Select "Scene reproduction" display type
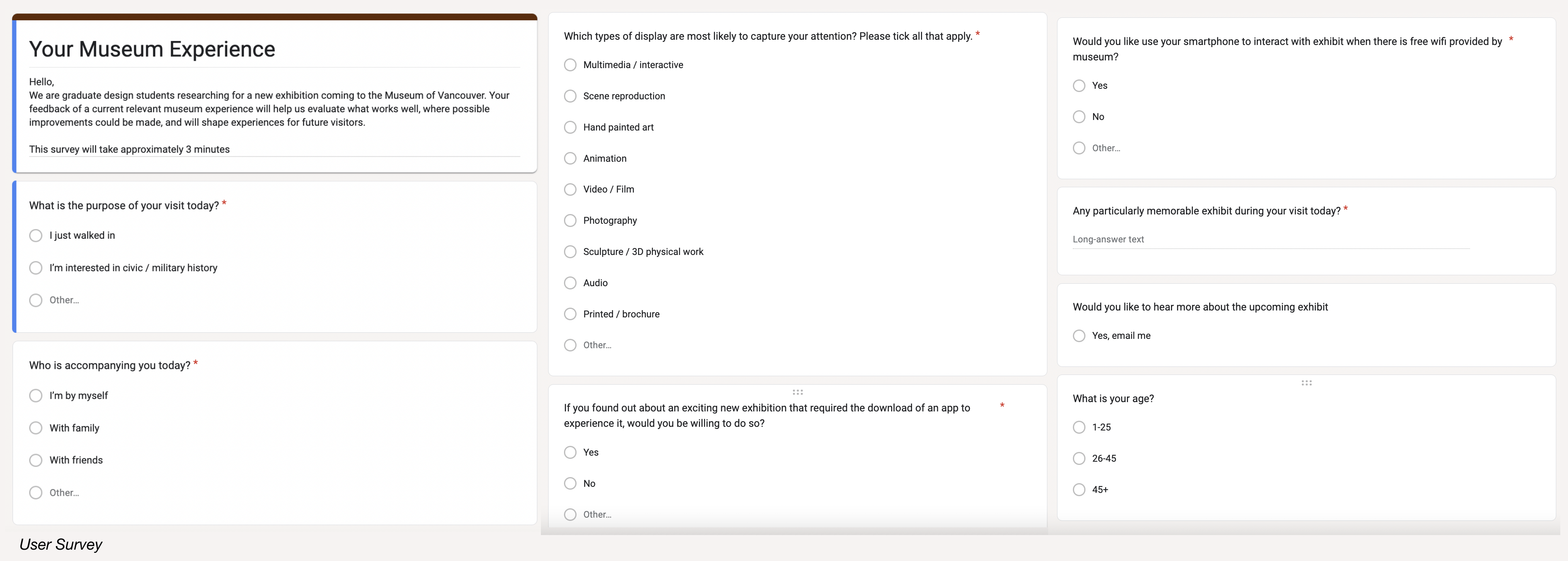The image size is (1568, 561). (570, 96)
